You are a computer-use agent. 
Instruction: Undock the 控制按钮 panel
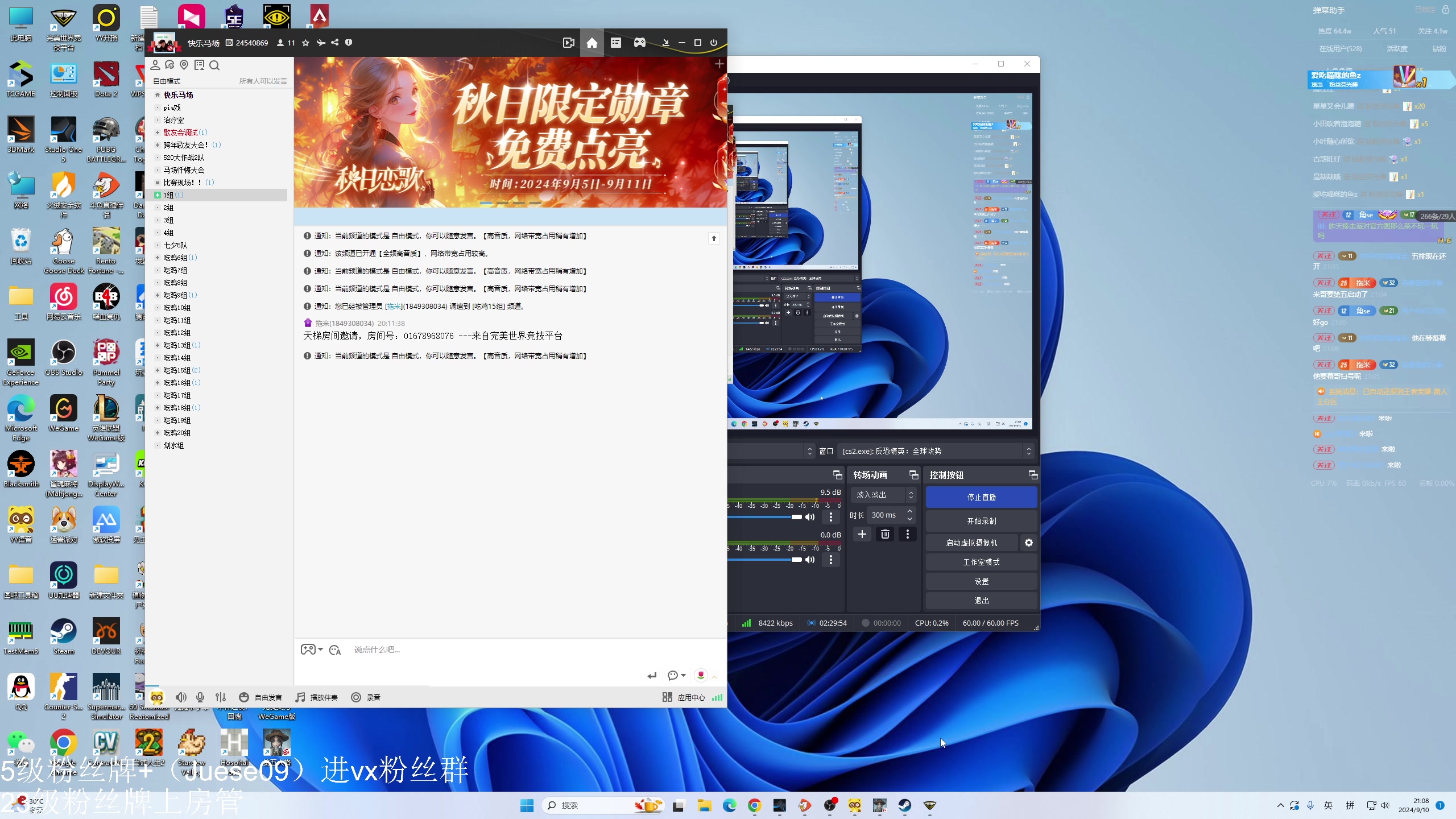[1033, 475]
